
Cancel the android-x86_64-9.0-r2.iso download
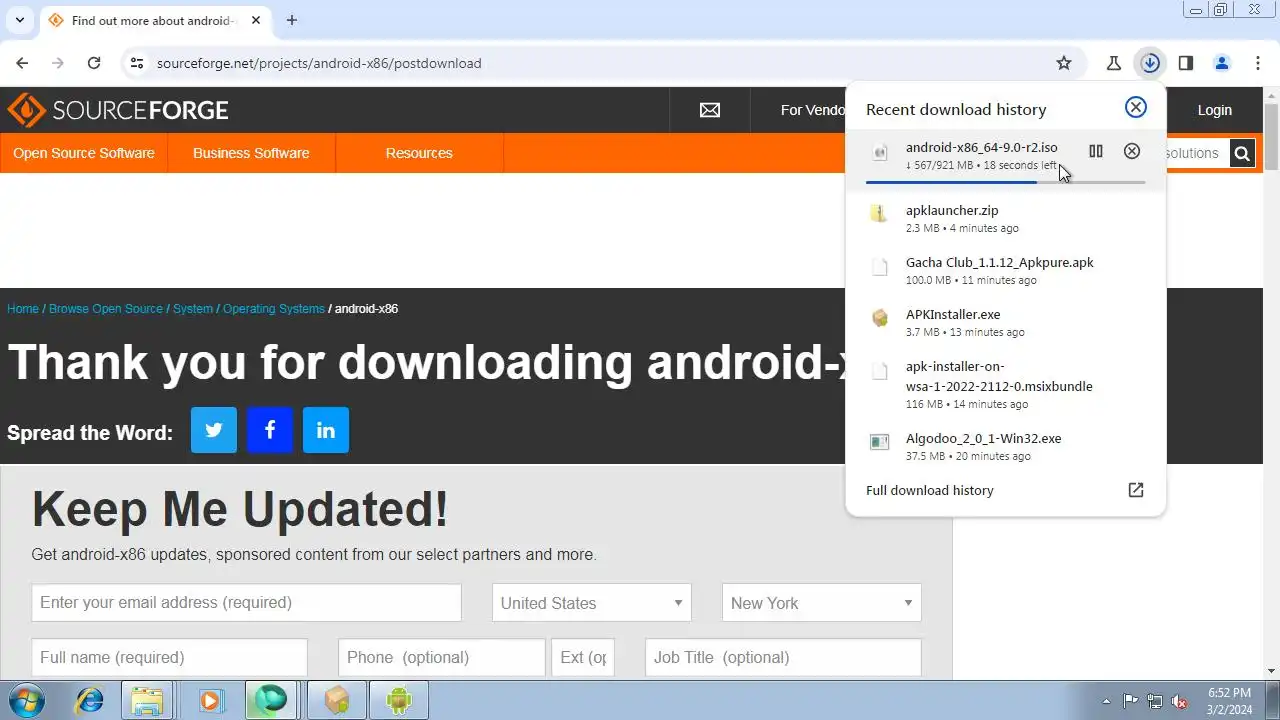tap(1132, 151)
